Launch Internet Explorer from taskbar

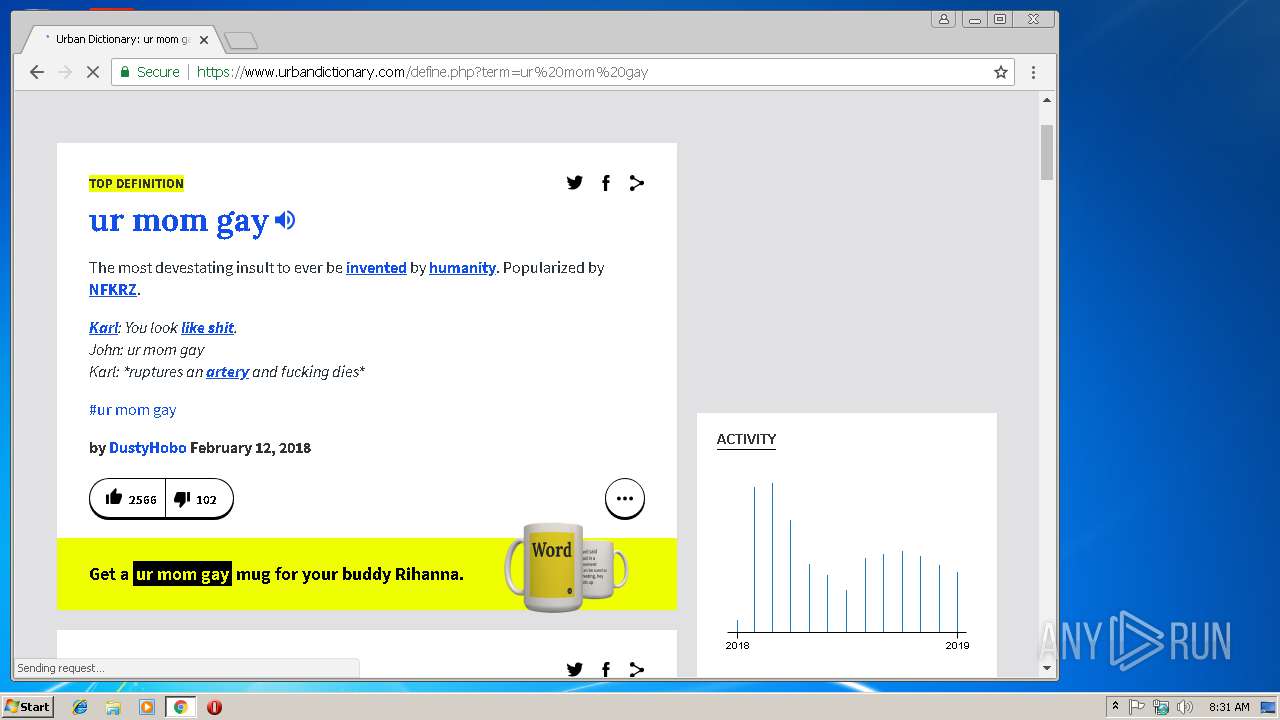[x=80, y=707]
